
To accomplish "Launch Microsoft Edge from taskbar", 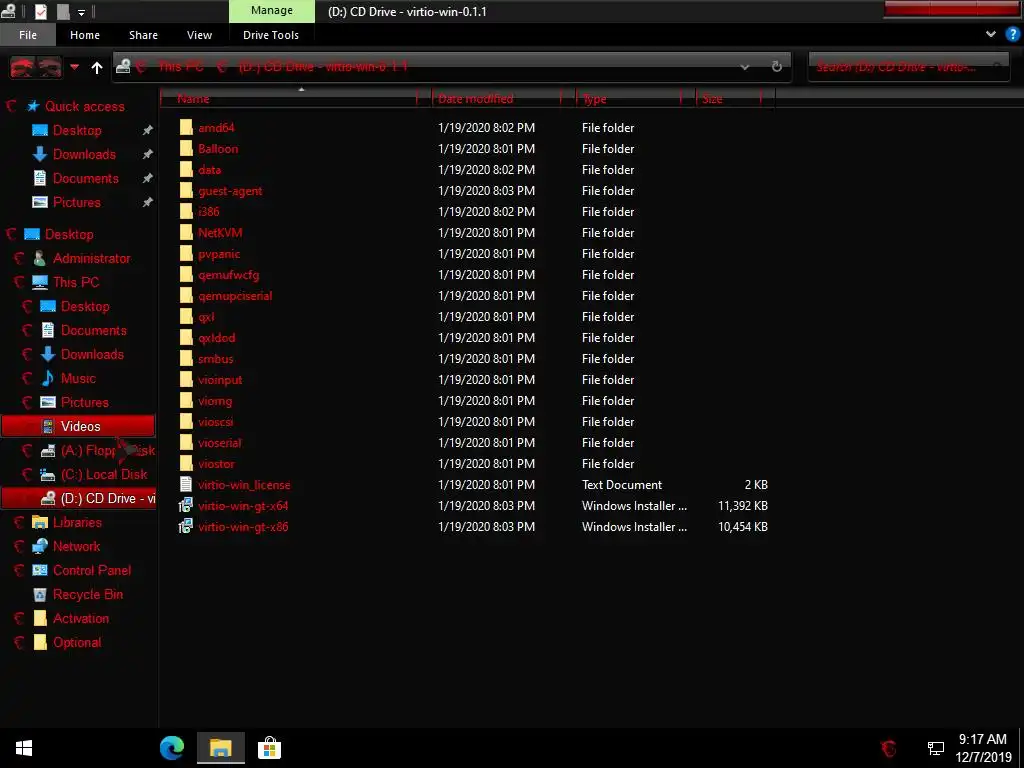I will tap(172, 748).
